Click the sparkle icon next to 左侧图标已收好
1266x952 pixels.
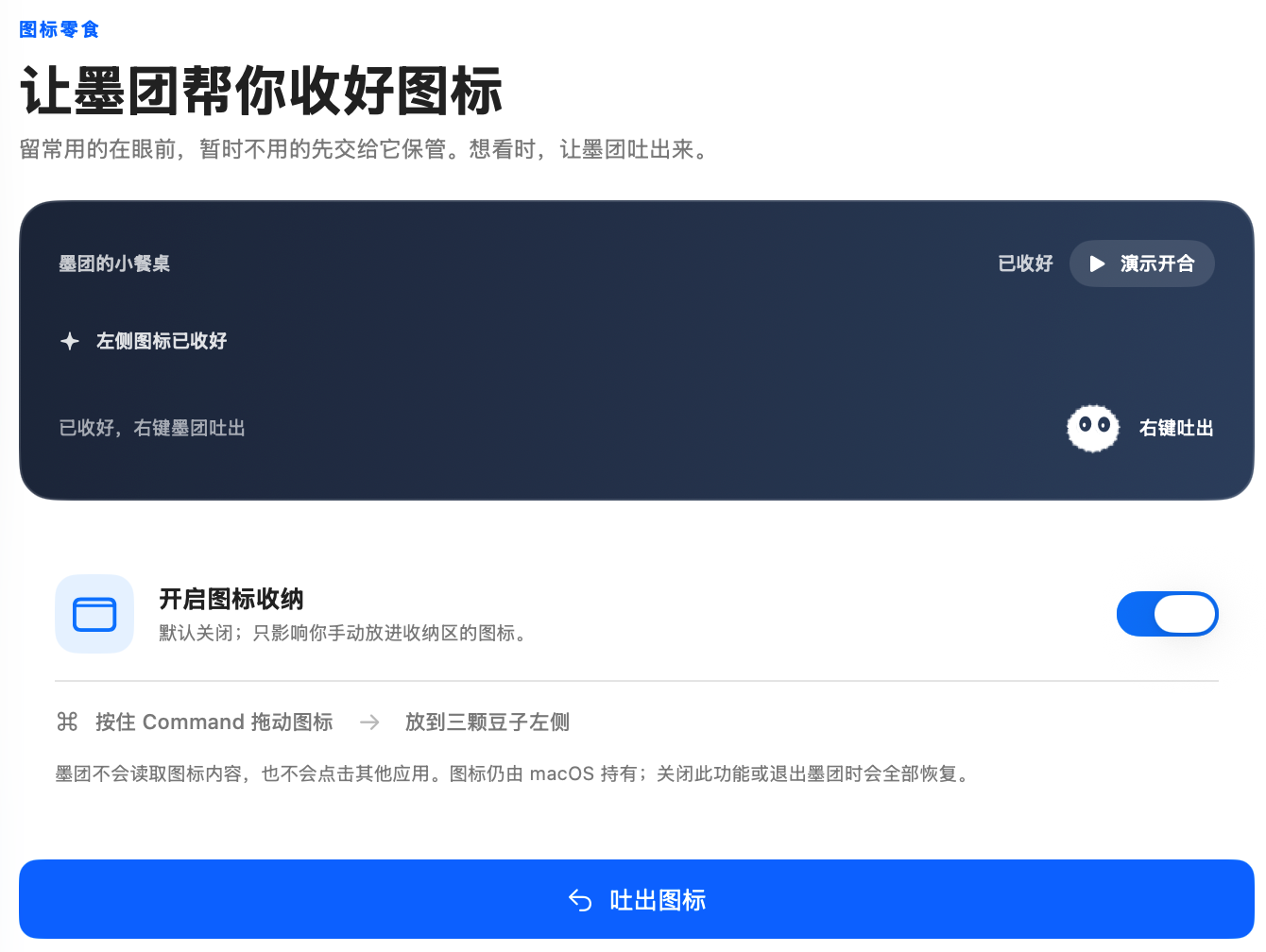[70, 341]
